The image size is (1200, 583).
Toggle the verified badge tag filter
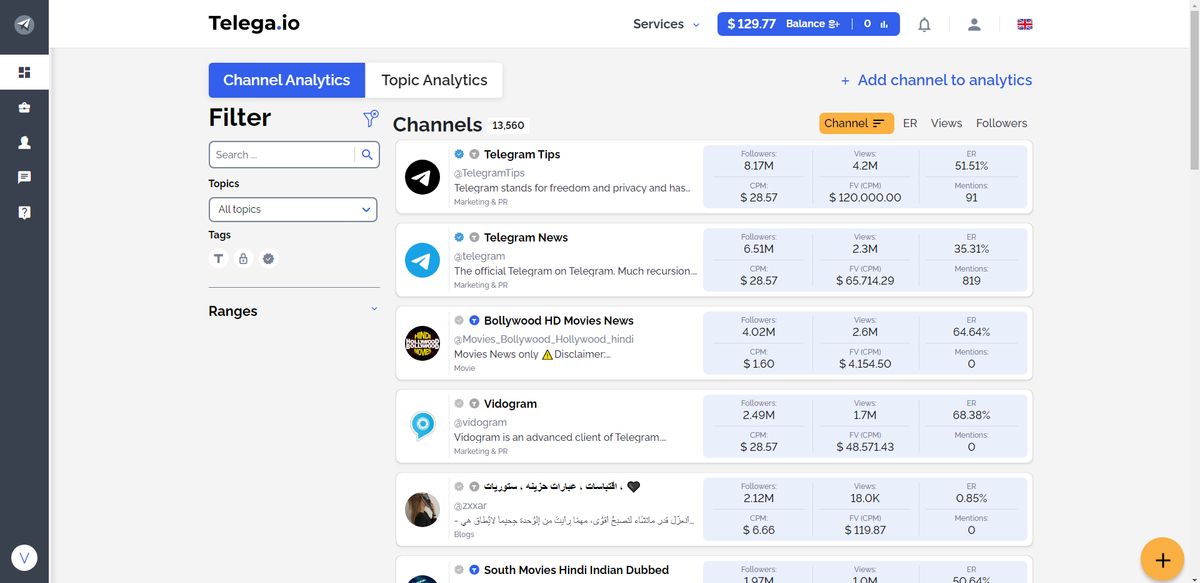pyautogui.click(x=268, y=258)
